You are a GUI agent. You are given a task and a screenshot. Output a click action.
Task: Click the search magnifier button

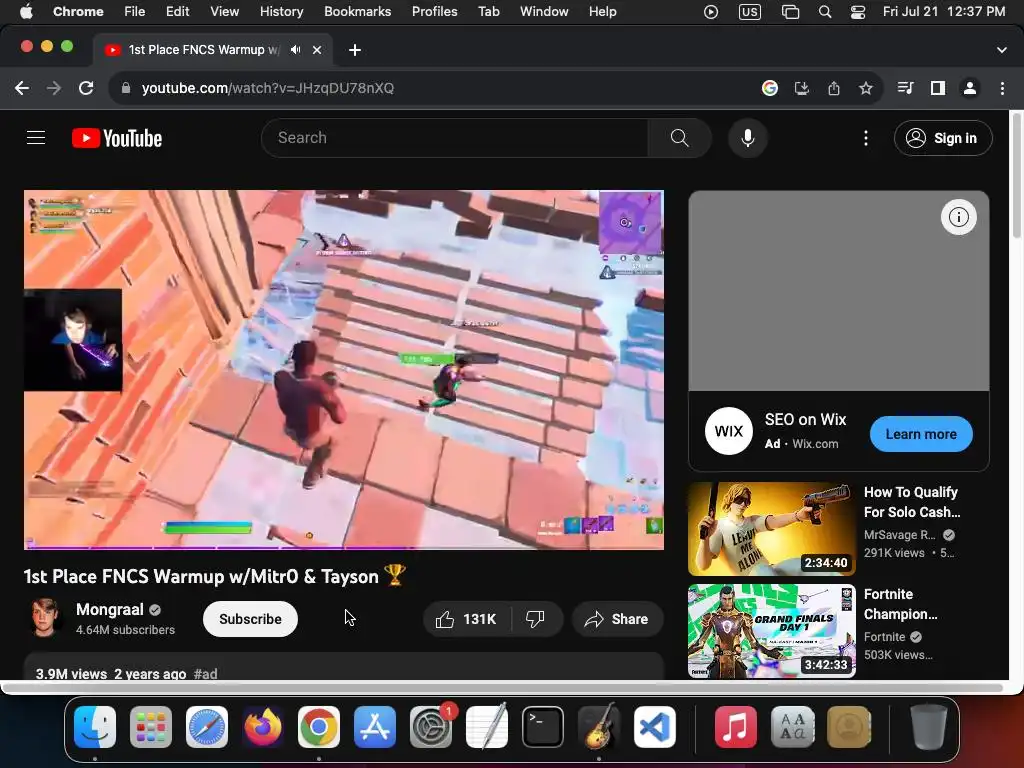[679, 138]
